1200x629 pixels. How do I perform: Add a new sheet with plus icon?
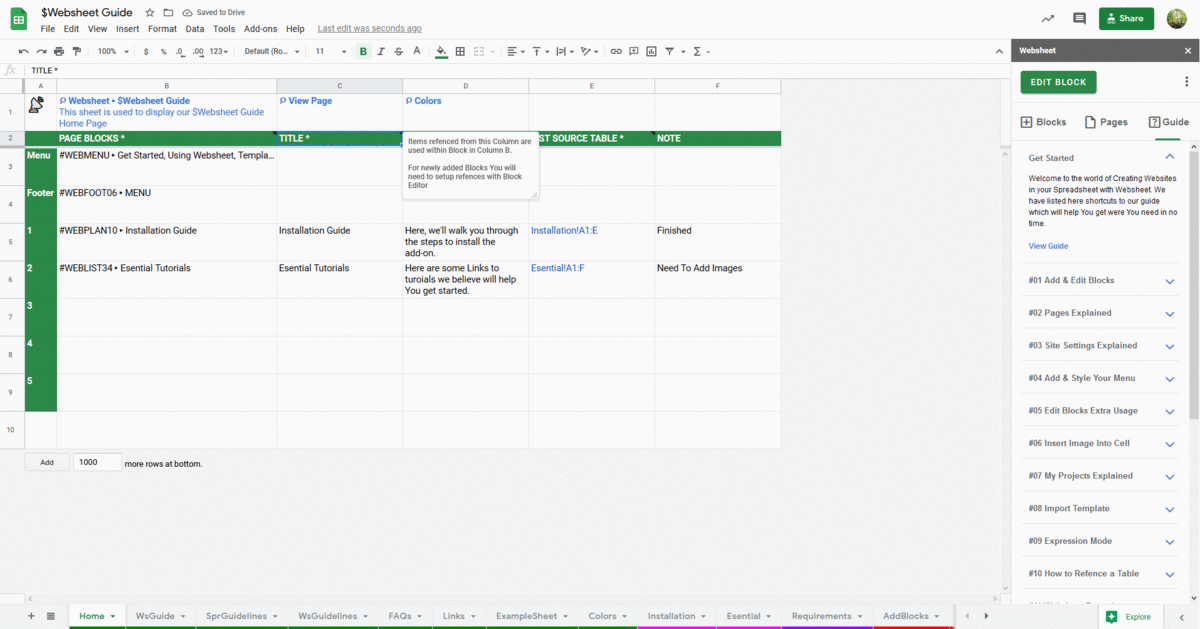[x=31, y=616]
